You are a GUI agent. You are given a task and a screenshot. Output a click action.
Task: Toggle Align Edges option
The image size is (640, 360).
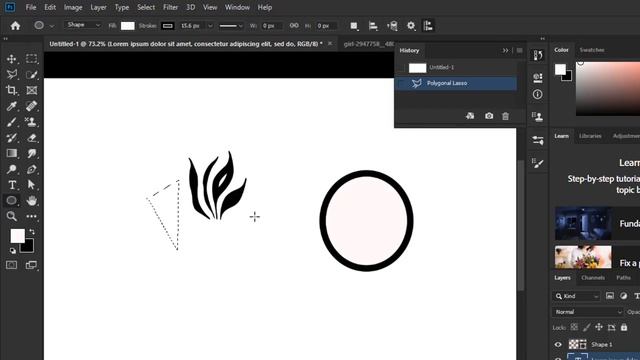(428, 26)
